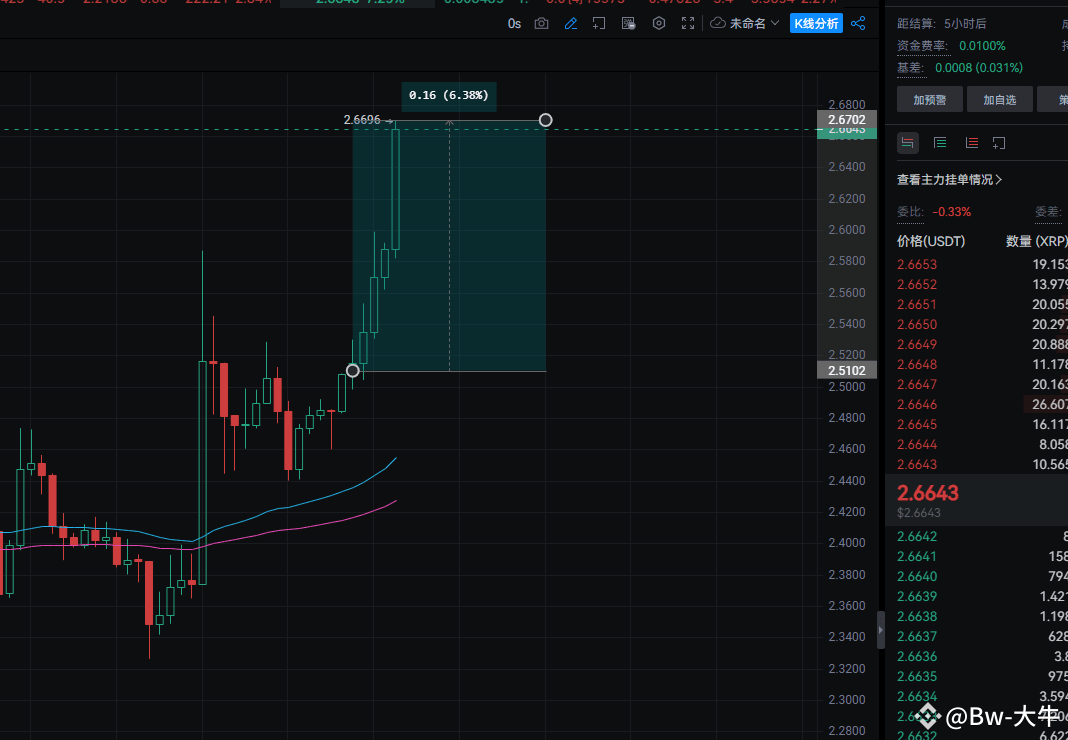
Task: Click the current price 2.6643 display
Action: (x=928, y=493)
